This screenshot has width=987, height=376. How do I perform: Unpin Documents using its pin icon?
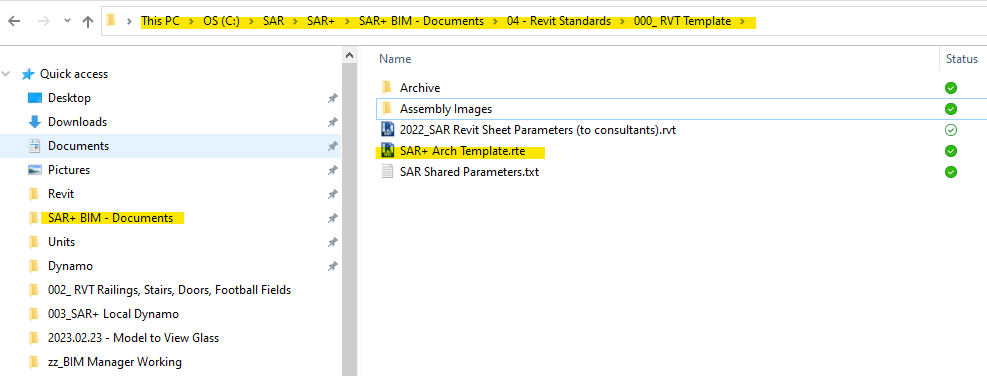point(332,146)
